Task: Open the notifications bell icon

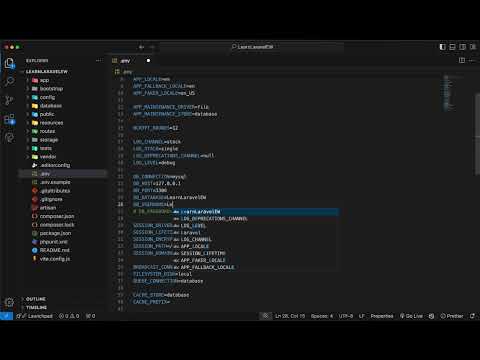Action: 472,316
